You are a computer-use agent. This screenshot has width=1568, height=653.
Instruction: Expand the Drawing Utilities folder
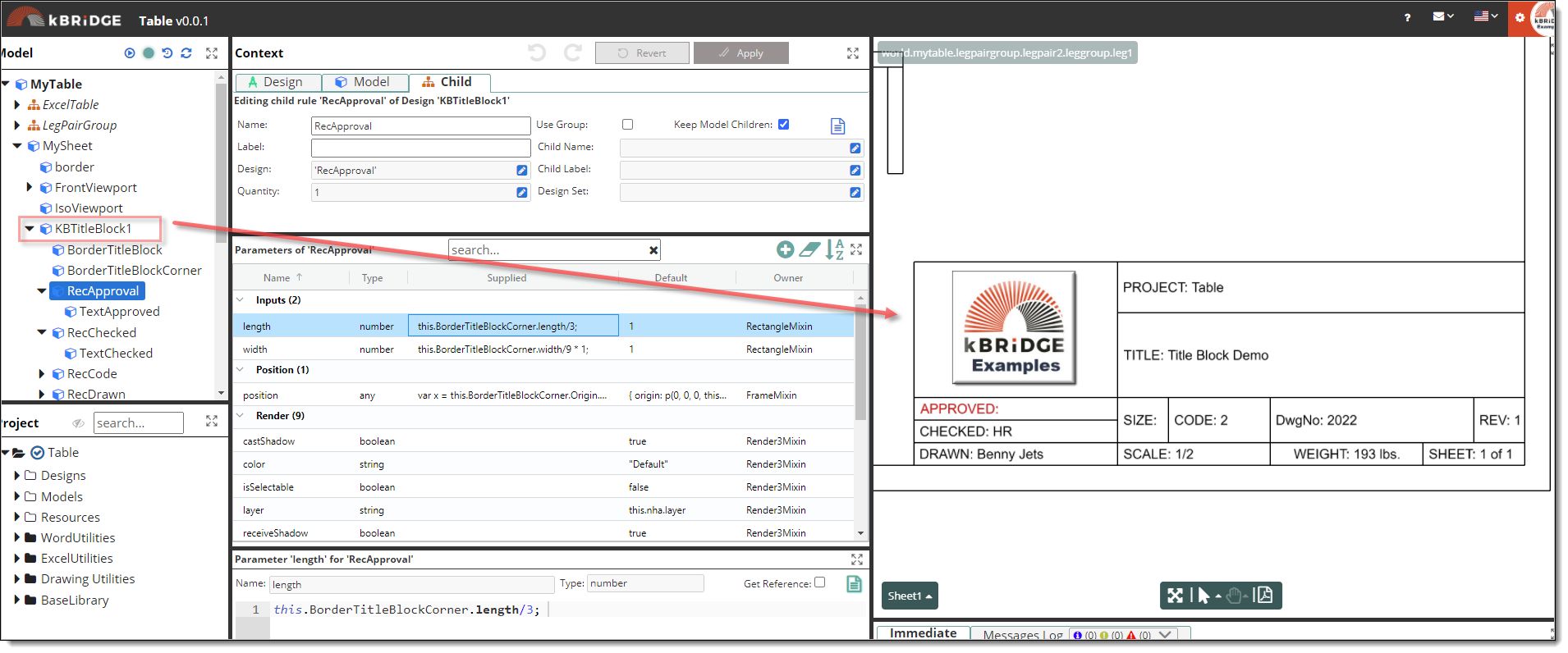point(17,579)
